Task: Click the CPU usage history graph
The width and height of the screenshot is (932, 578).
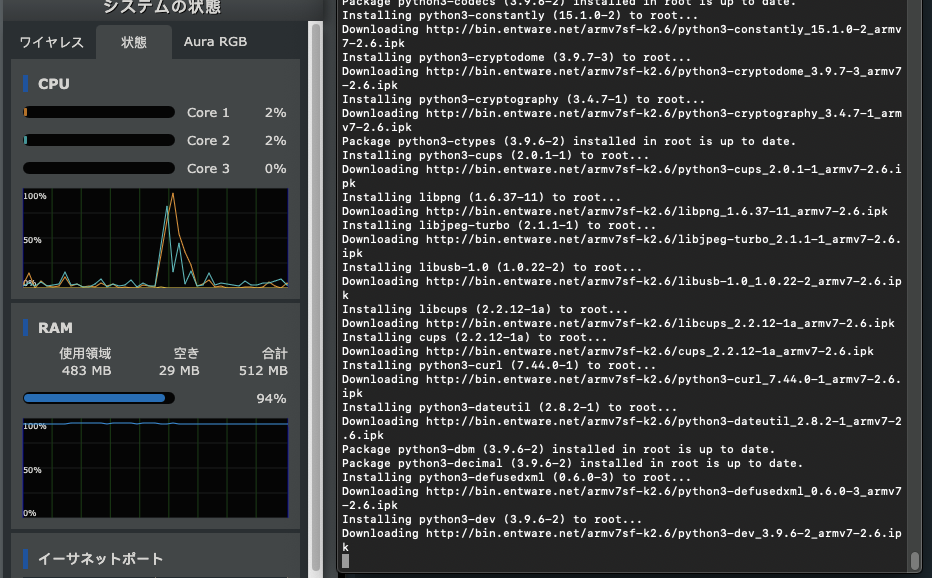Action: tap(155, 238)
